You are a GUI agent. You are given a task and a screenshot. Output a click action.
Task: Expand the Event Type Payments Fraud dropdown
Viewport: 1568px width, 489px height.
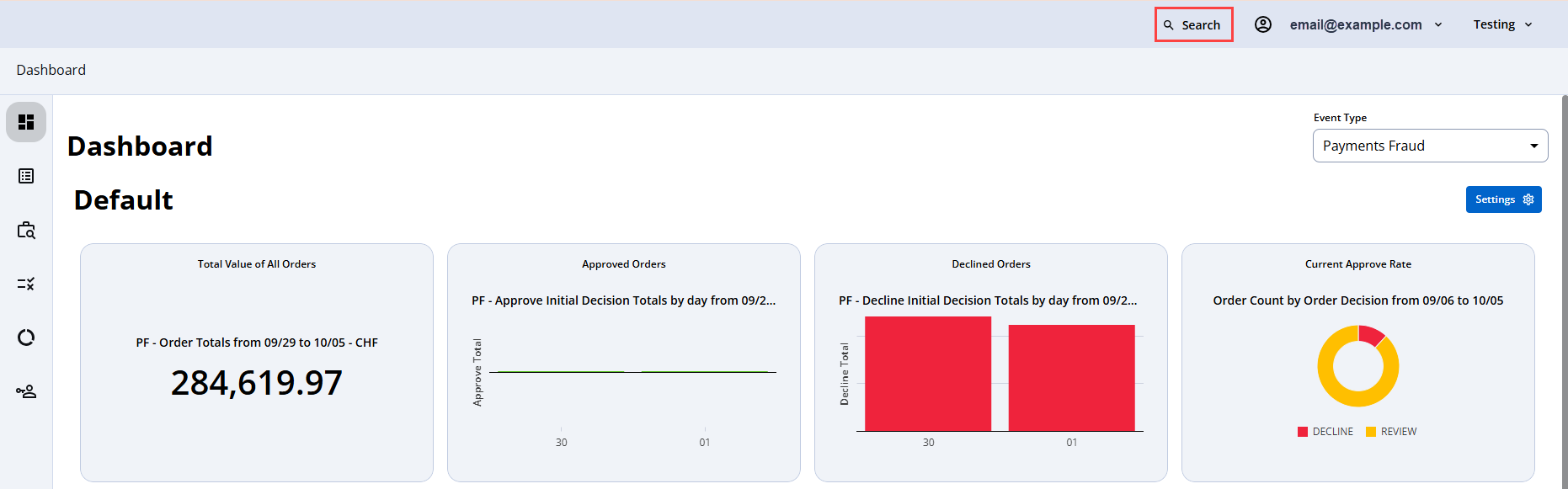pos(1430,146)
